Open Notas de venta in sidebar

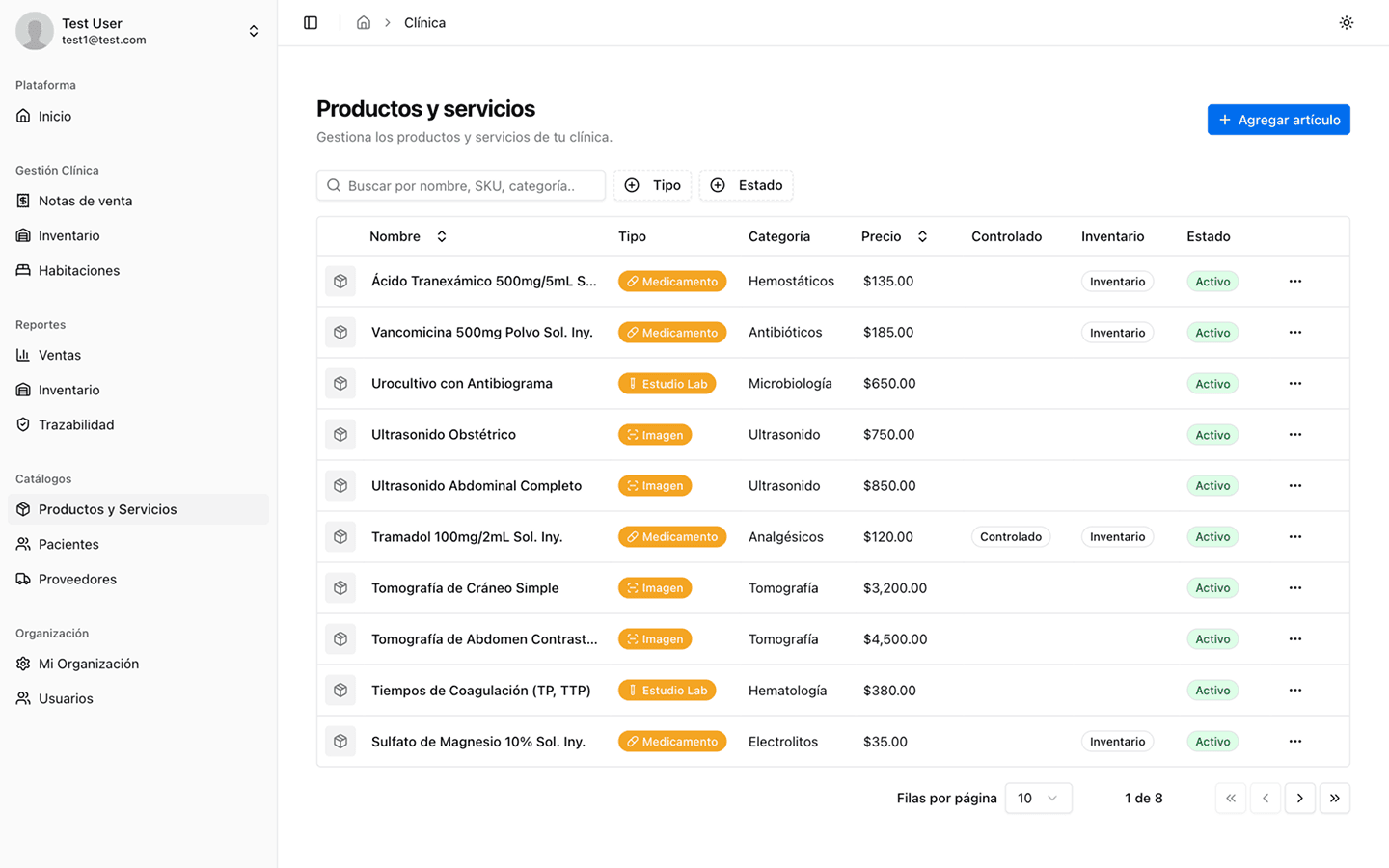pos(85,201)
